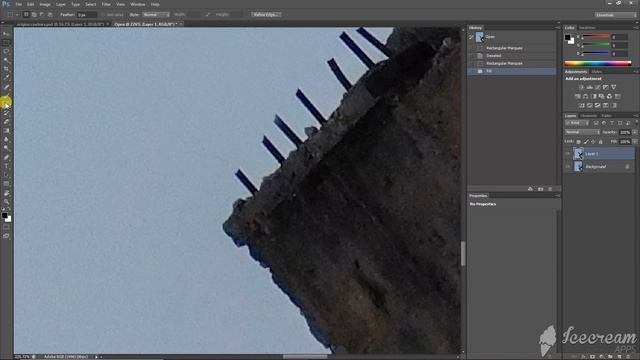The height and width of the screenshot is (360, 640).
Task: Open the History panel menu
Action: [x=557, y=28]
